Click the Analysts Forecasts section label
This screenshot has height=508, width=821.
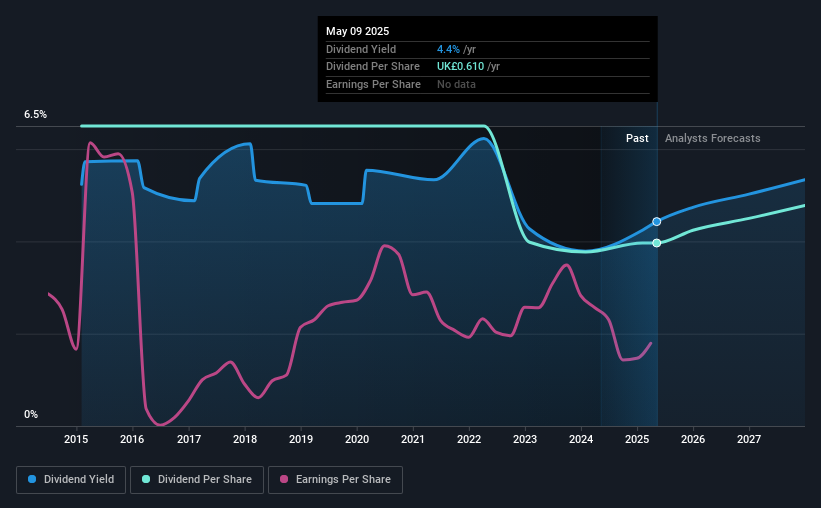coord(713,138)
